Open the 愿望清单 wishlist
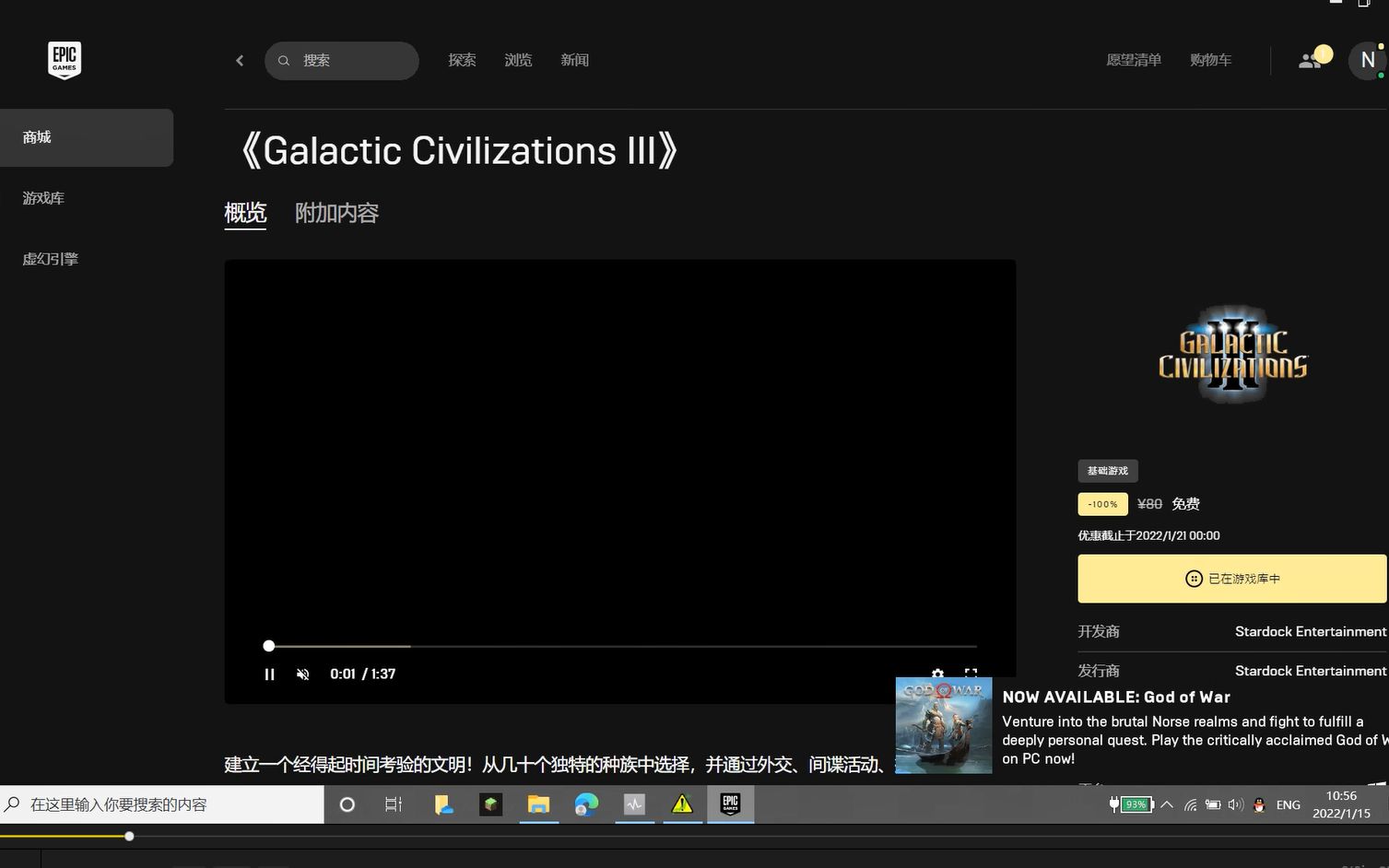The image size is (1389, 868). pos(1134,60)
